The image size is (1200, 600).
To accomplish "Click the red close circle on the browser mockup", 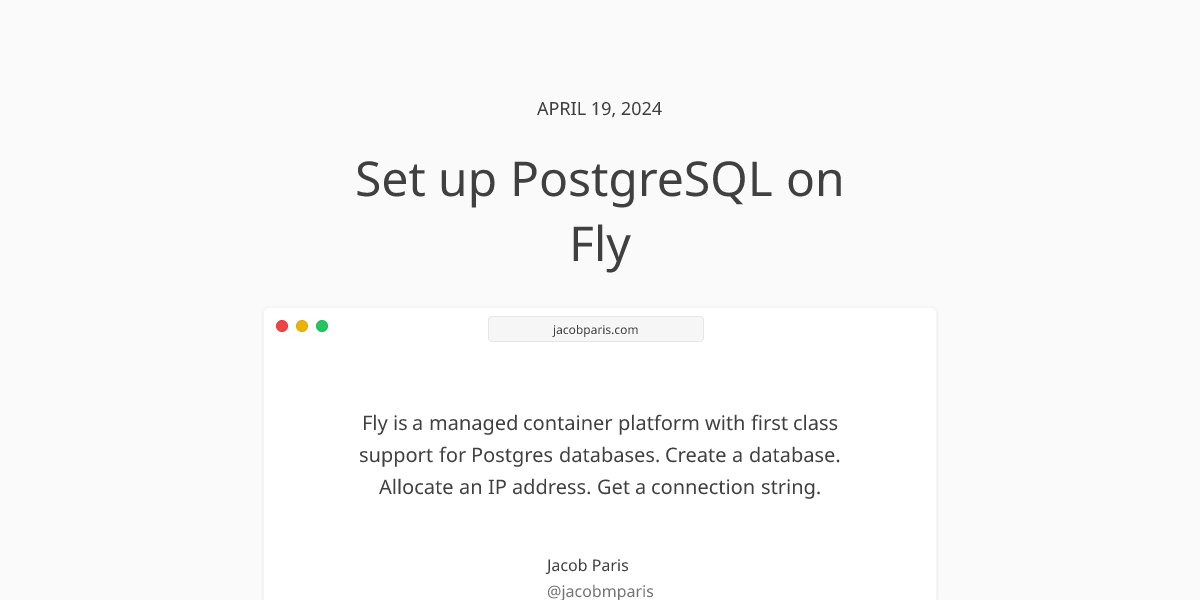I will pos(282,325).
